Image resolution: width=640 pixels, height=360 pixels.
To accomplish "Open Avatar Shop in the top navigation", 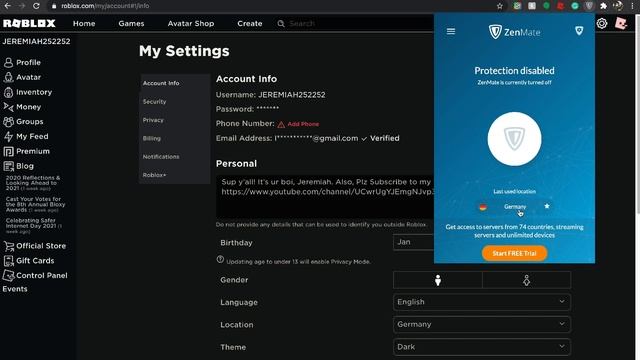I will (191, 24).
